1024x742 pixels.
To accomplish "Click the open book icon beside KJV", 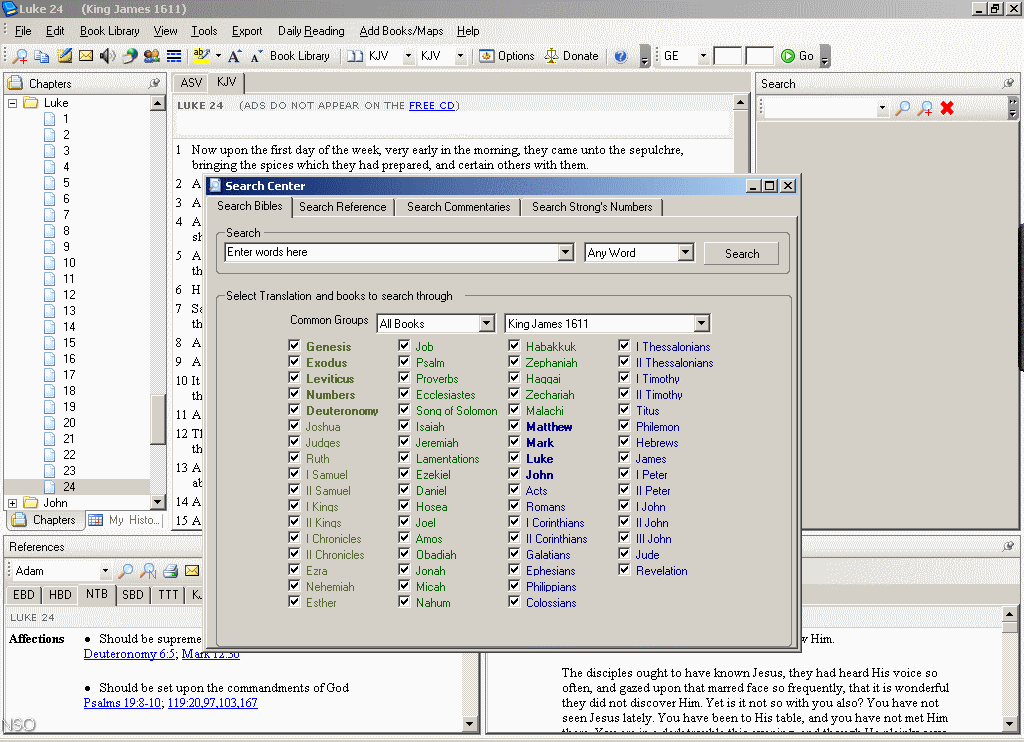I will pos(355,56).
